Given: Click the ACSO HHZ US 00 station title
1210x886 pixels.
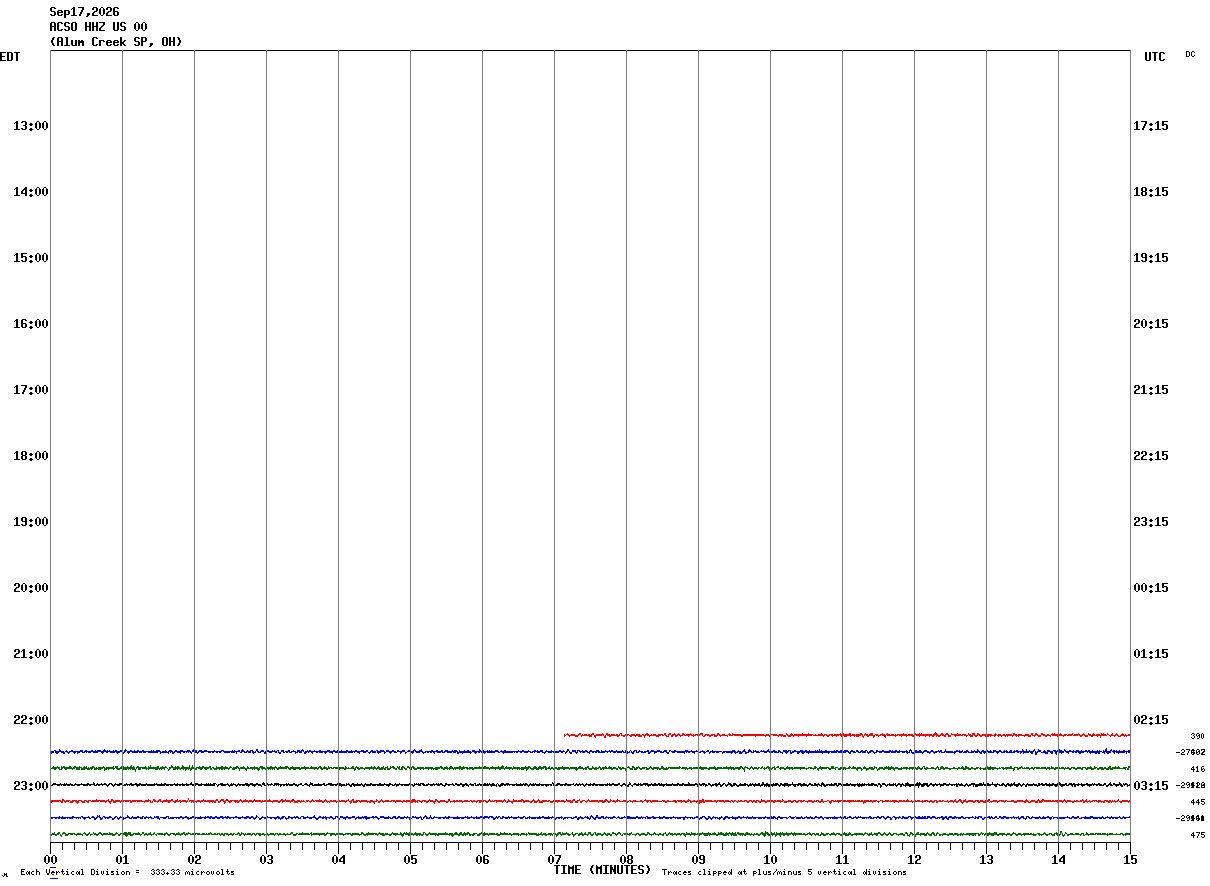Looking at the screenshot, I should pos(98,27).
